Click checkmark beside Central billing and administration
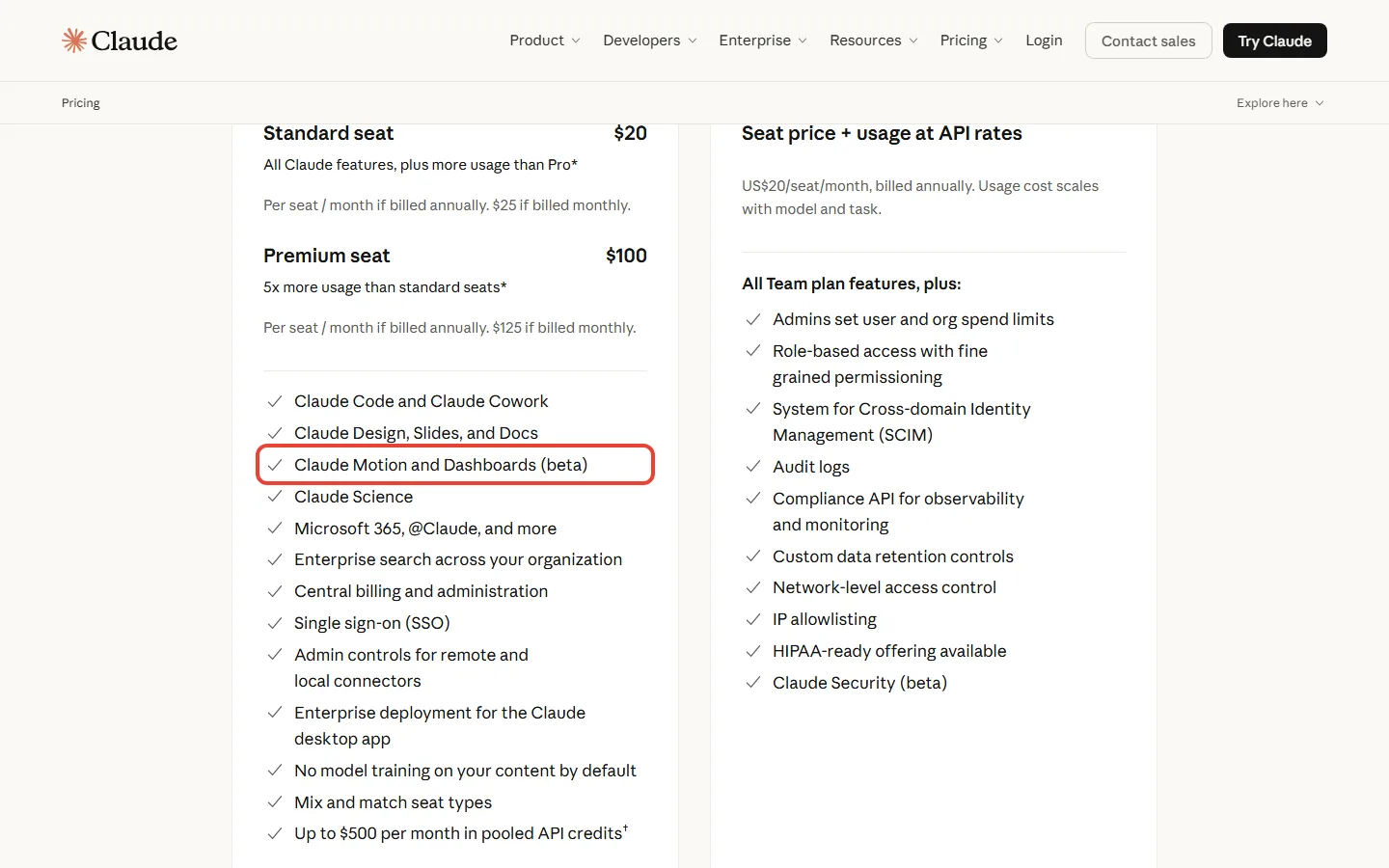The image size is (1389, 868). click(275, 591)
